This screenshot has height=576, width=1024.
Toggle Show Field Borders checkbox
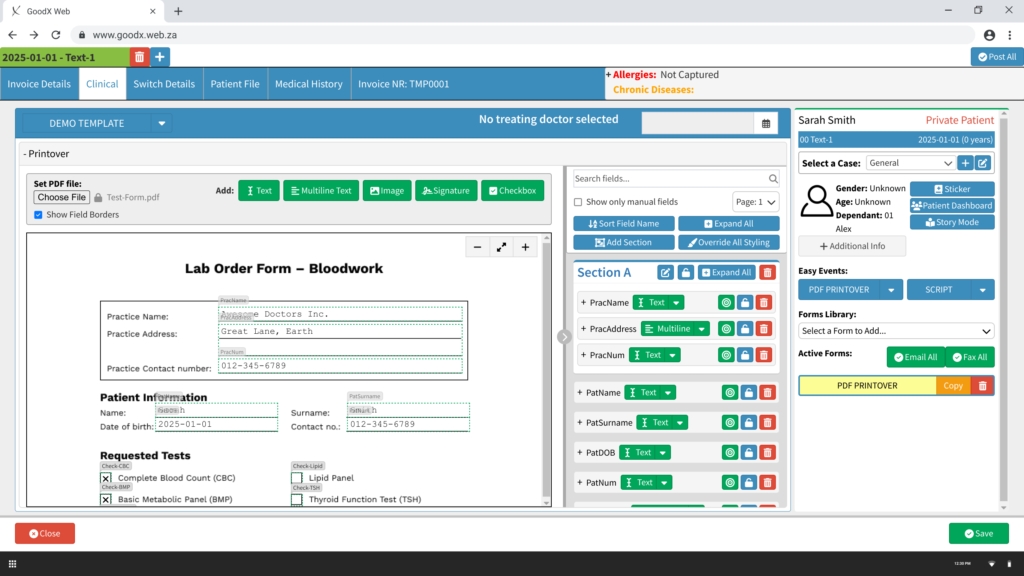[38, 215]
